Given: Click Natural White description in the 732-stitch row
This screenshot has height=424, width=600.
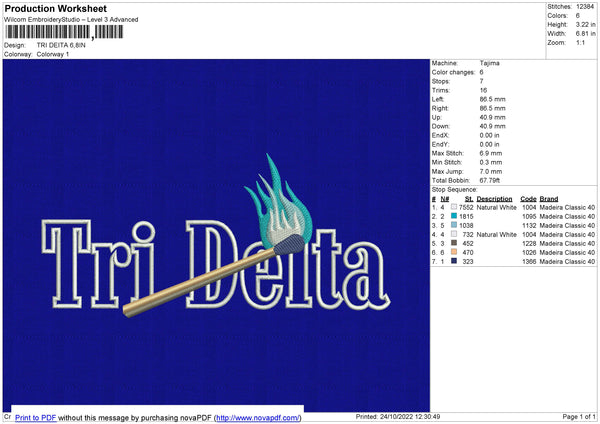Looking at the screenshot, I should (x=496, y=235).
